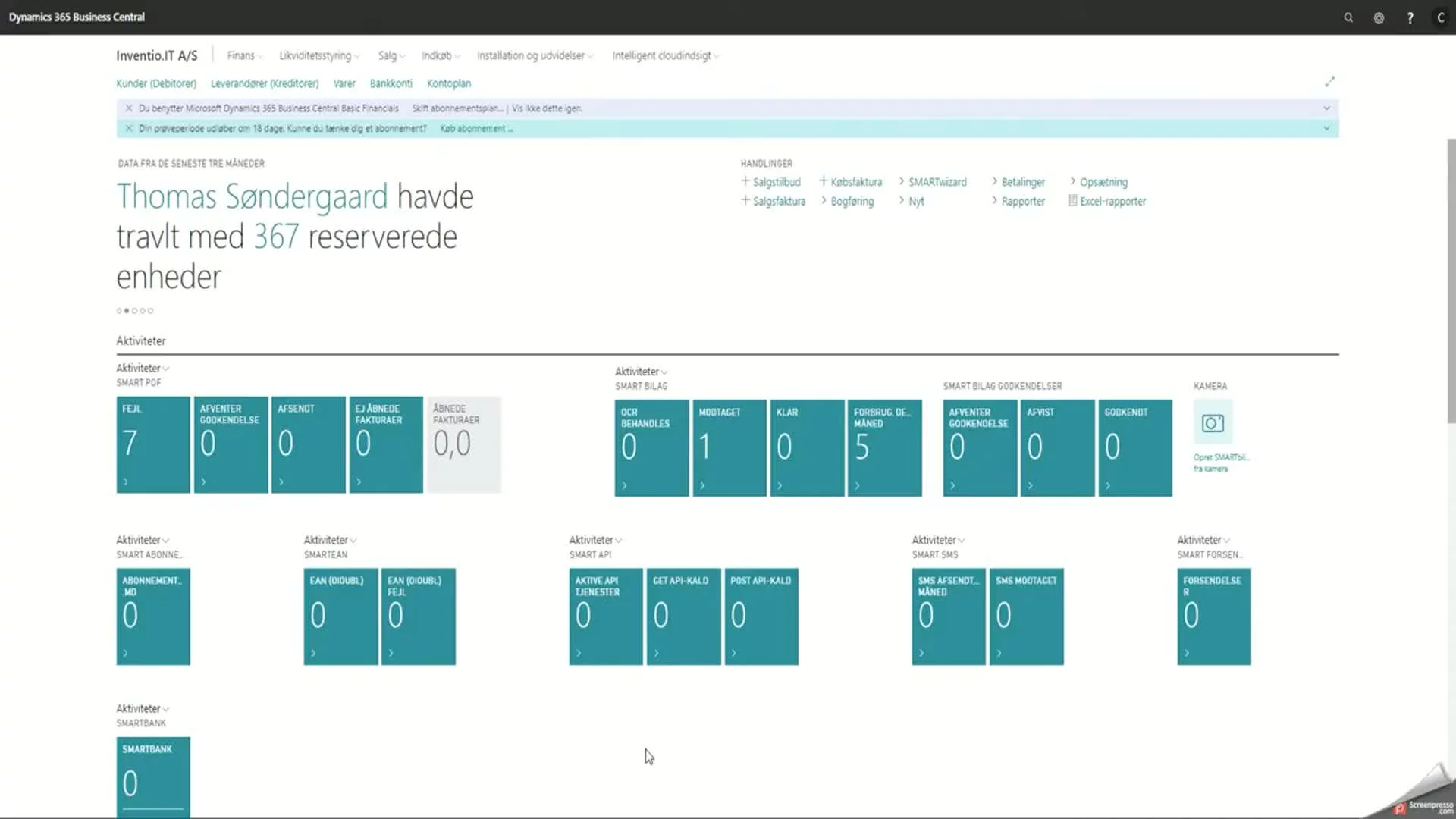Open the Likviditetsstyring menu
Screen dimensions: 1456x819
coord(319,55)
